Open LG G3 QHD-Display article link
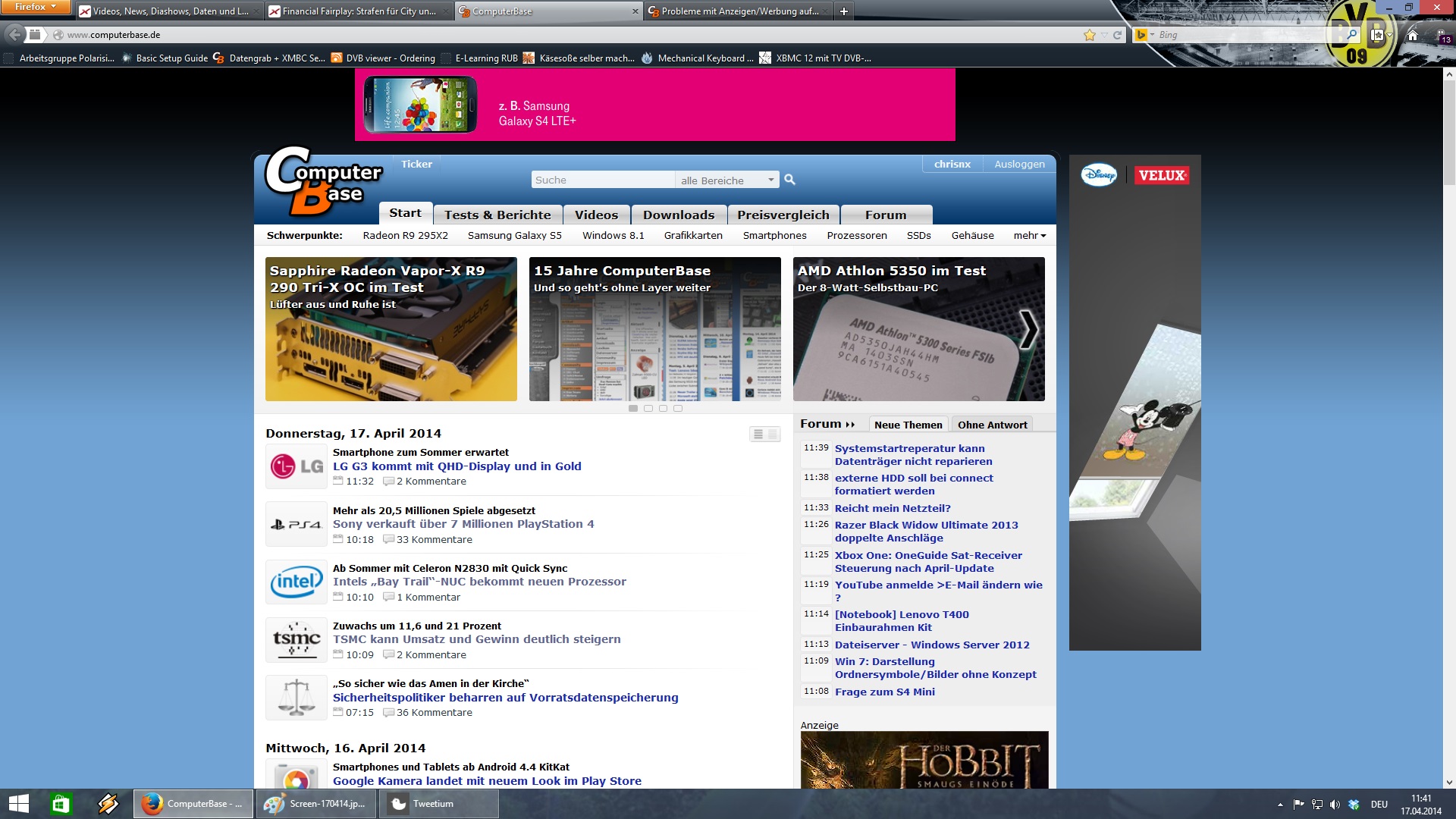1456x819 pixels. click(457, 467)
